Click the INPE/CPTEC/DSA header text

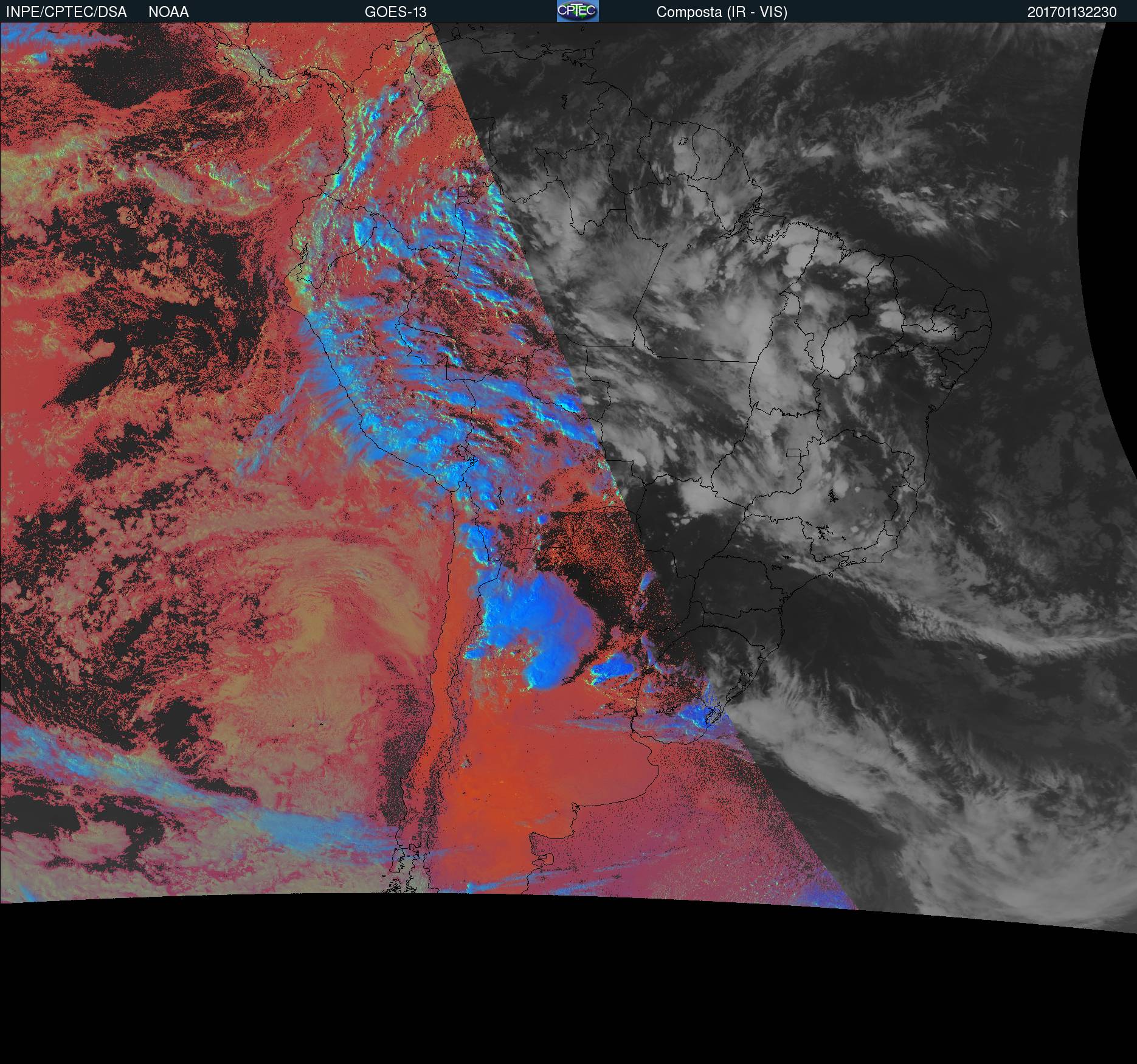pos(66,12)
